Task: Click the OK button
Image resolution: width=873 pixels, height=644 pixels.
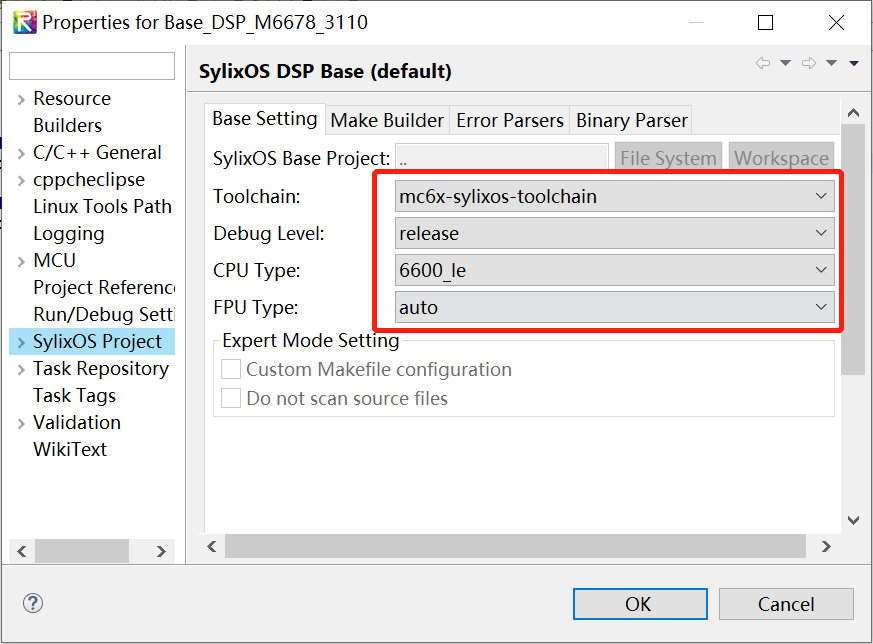Action: (x=640, y=604)
